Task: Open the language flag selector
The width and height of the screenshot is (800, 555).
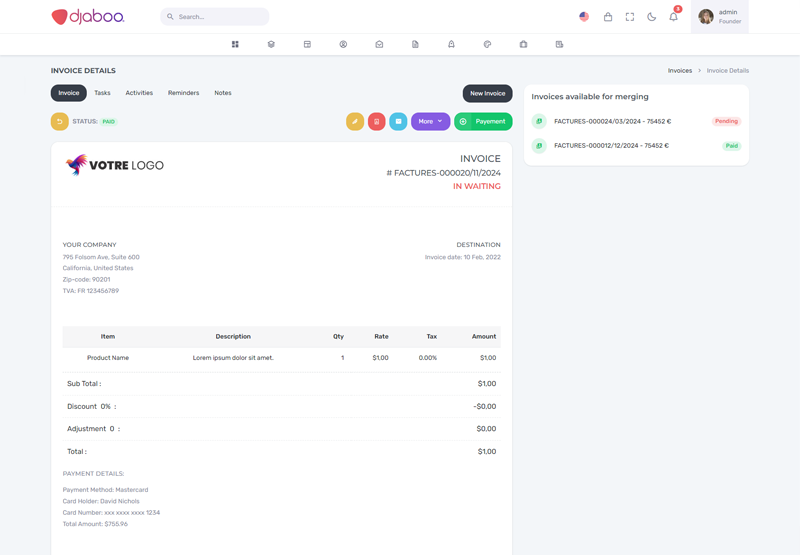Action: pos(584,17)
